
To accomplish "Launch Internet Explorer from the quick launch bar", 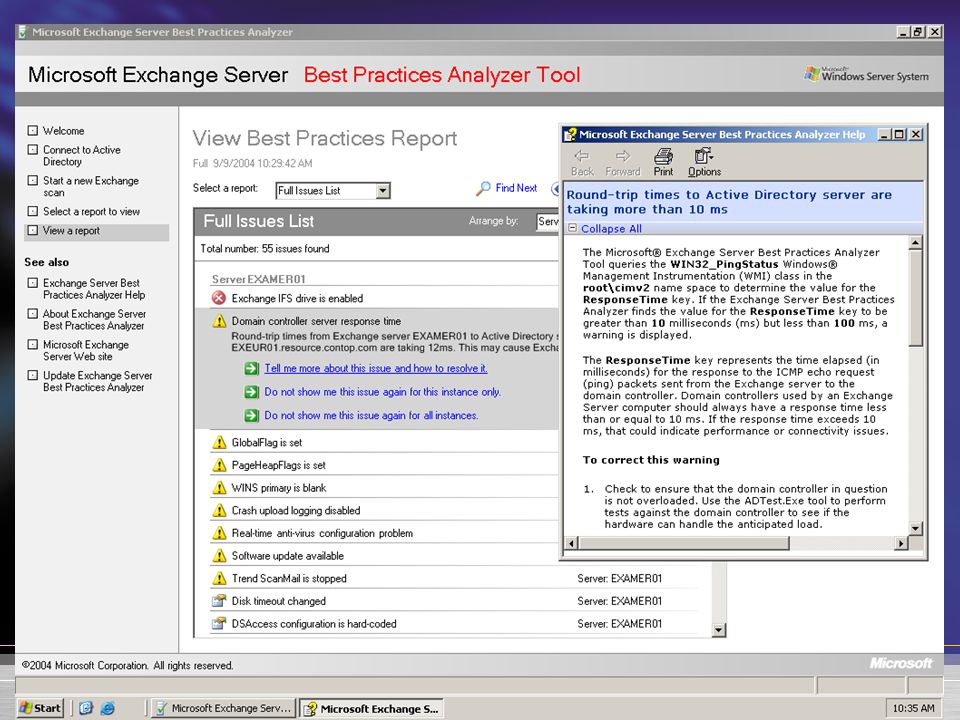I will point(108,708).
